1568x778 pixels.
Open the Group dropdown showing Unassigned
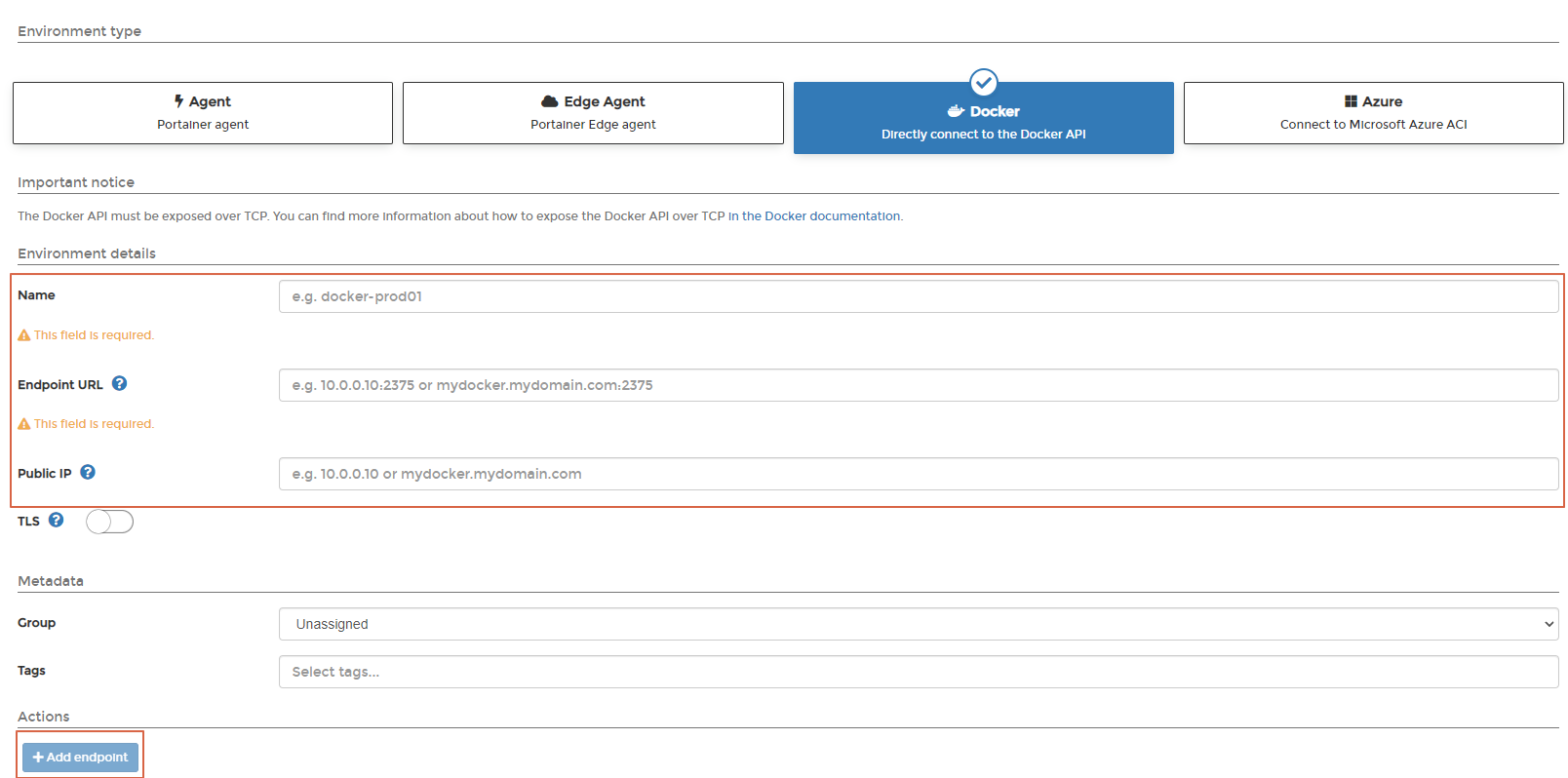(x=919, y=624)
